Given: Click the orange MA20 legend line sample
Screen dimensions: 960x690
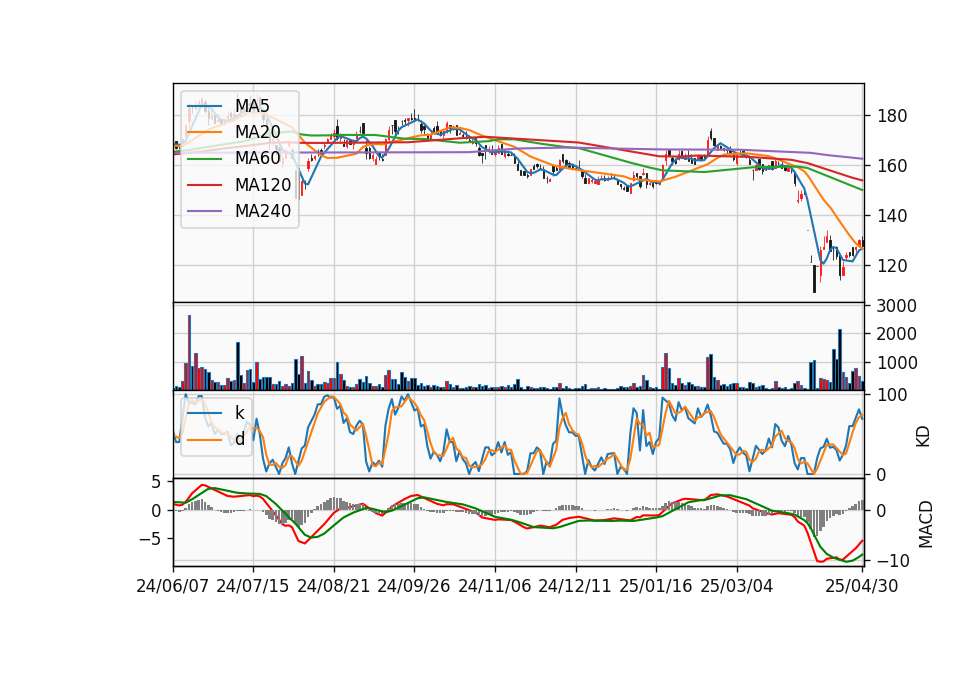Looking at the screenshot, I should (x=205, y=132).
